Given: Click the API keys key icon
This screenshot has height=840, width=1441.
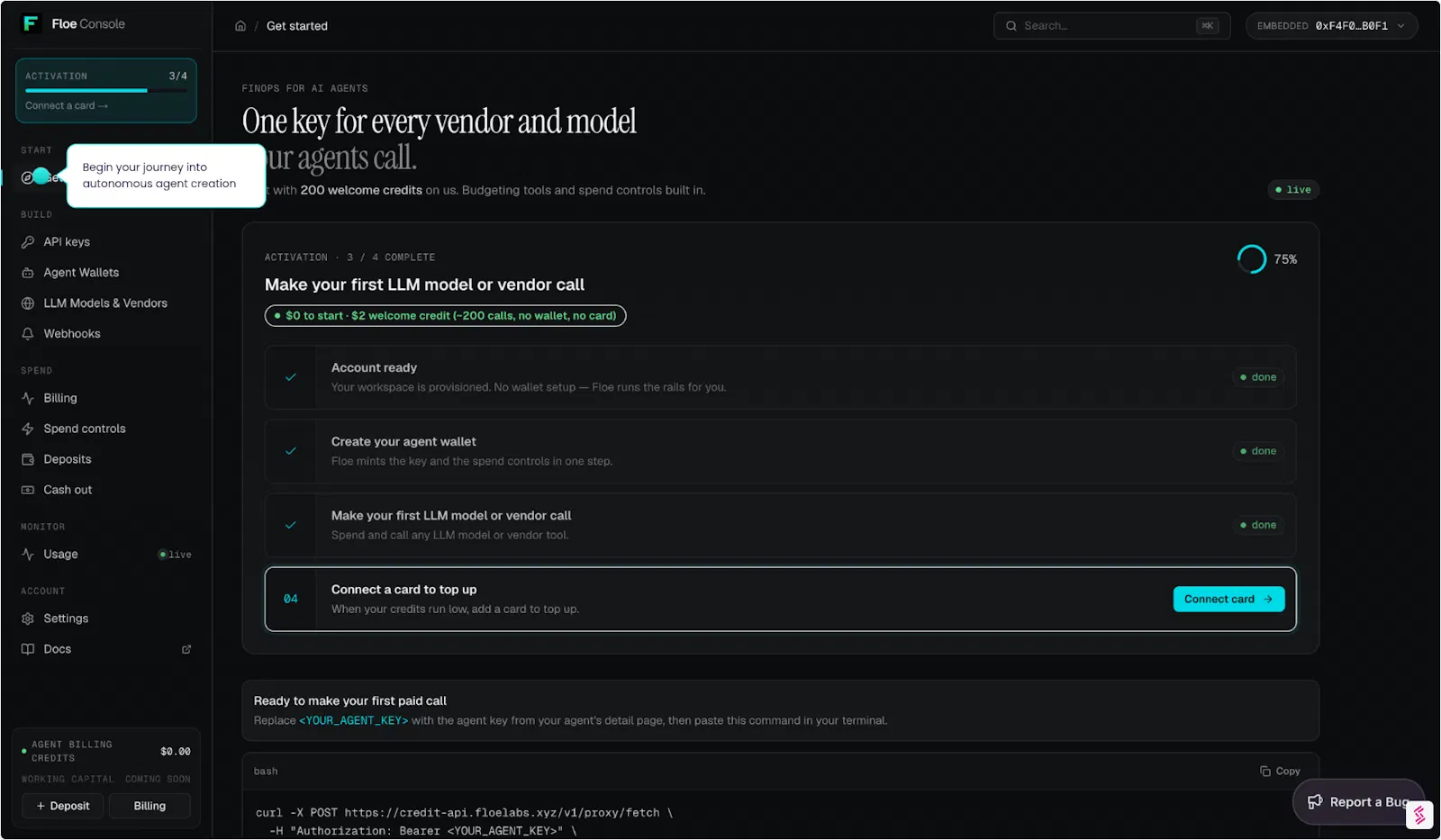Looking at the screenshot, I should tap(28, 242).
